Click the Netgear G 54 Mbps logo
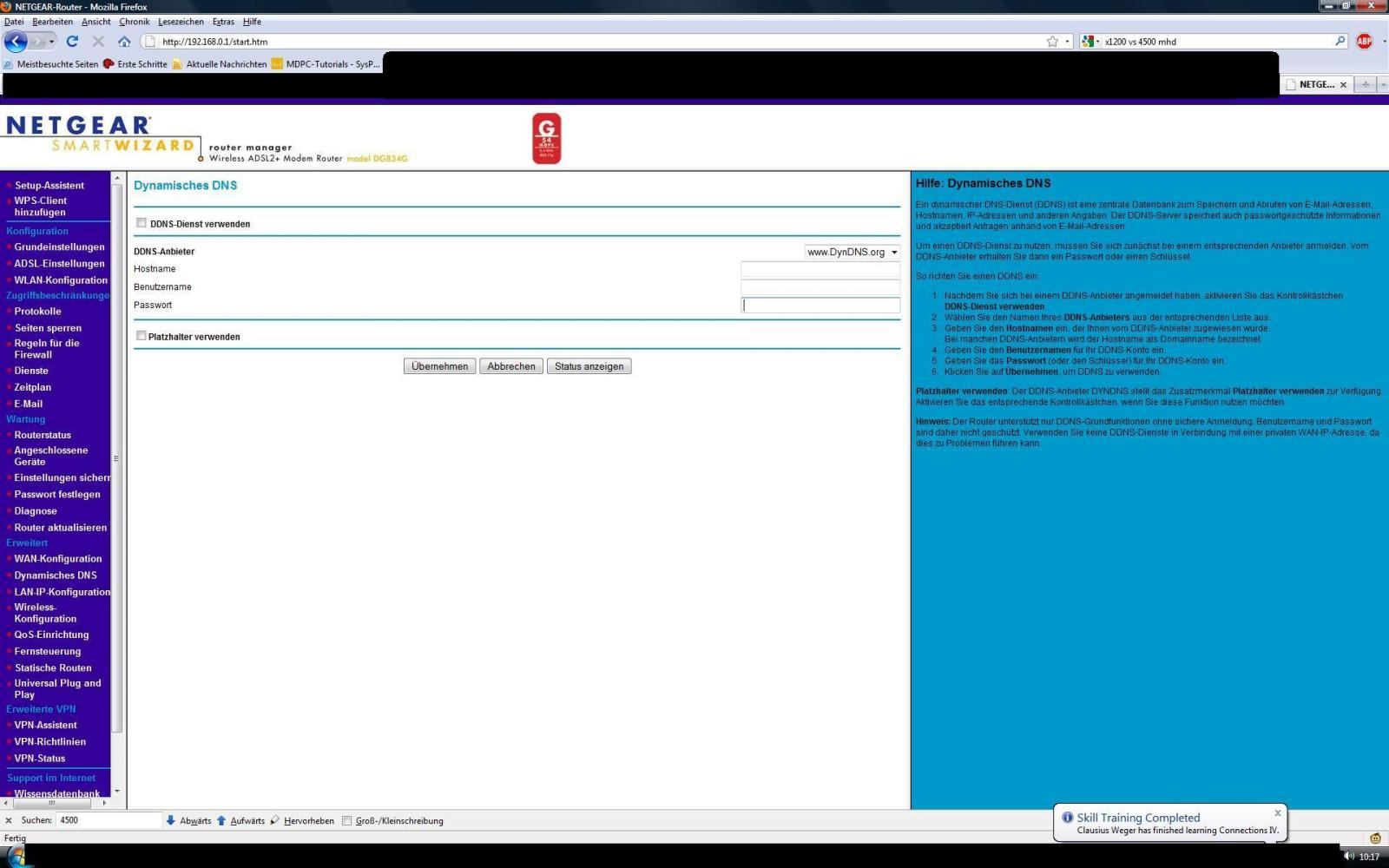 547,138
